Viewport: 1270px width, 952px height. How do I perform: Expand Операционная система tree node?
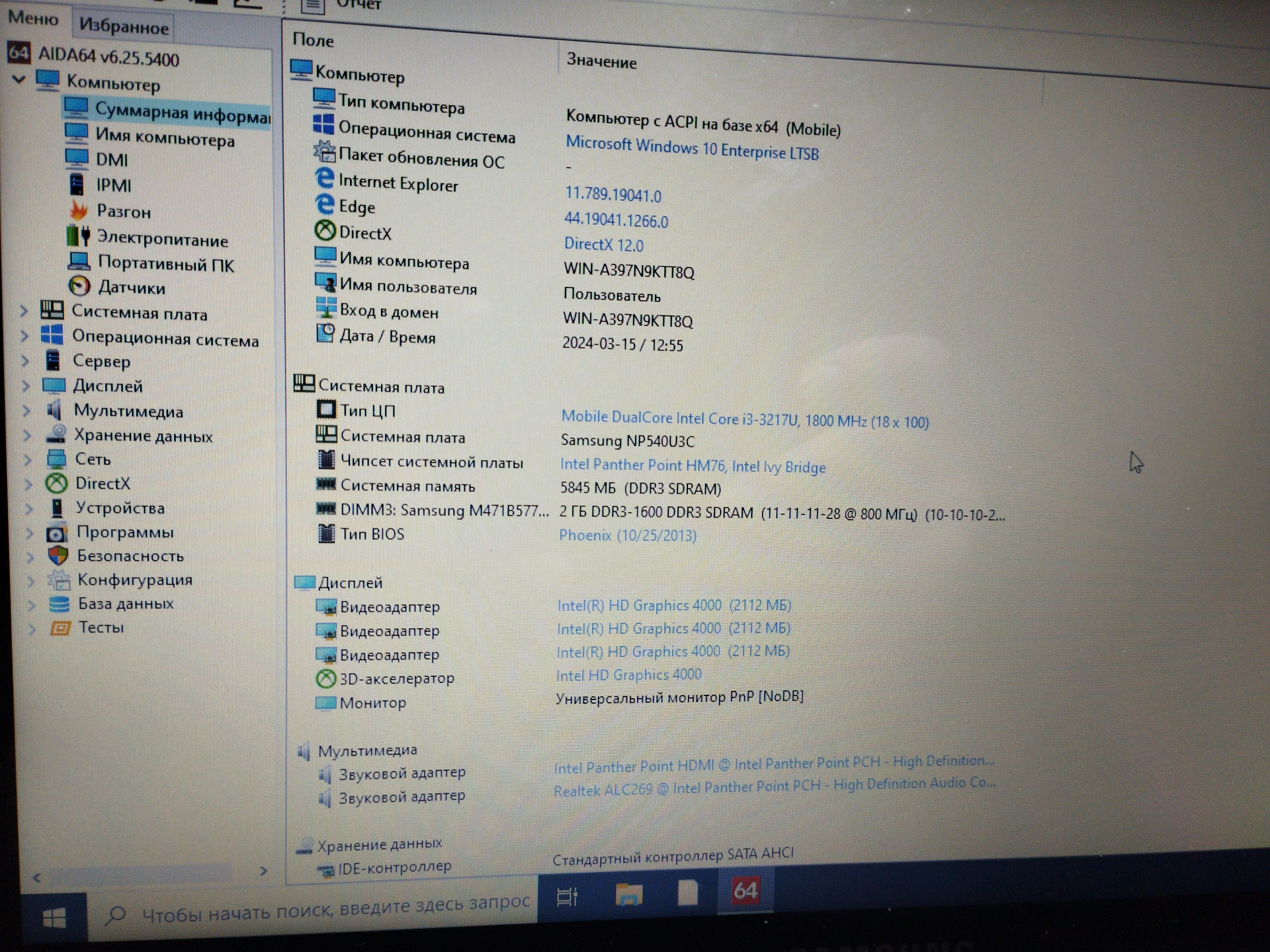(25, 336)
